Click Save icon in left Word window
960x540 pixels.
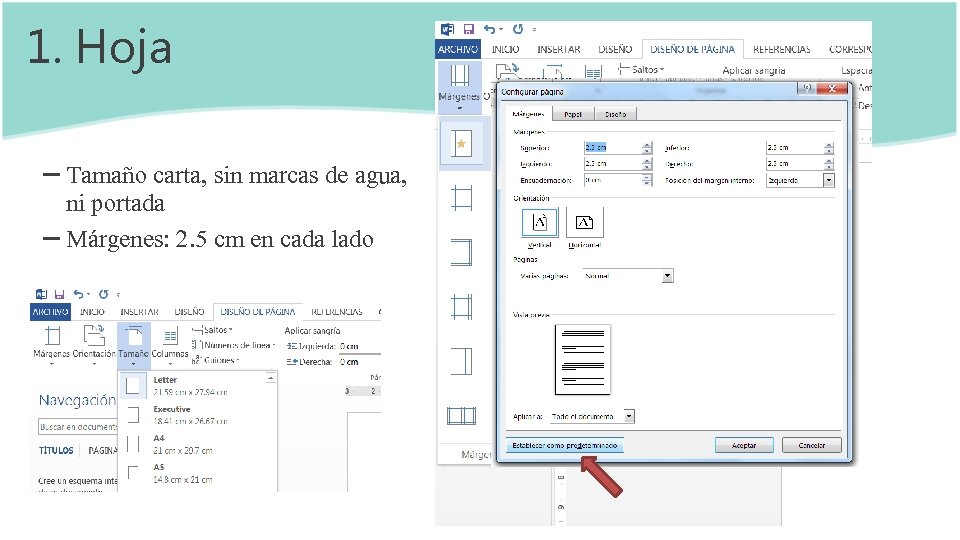pyautogui.click(x=59, y=294)
